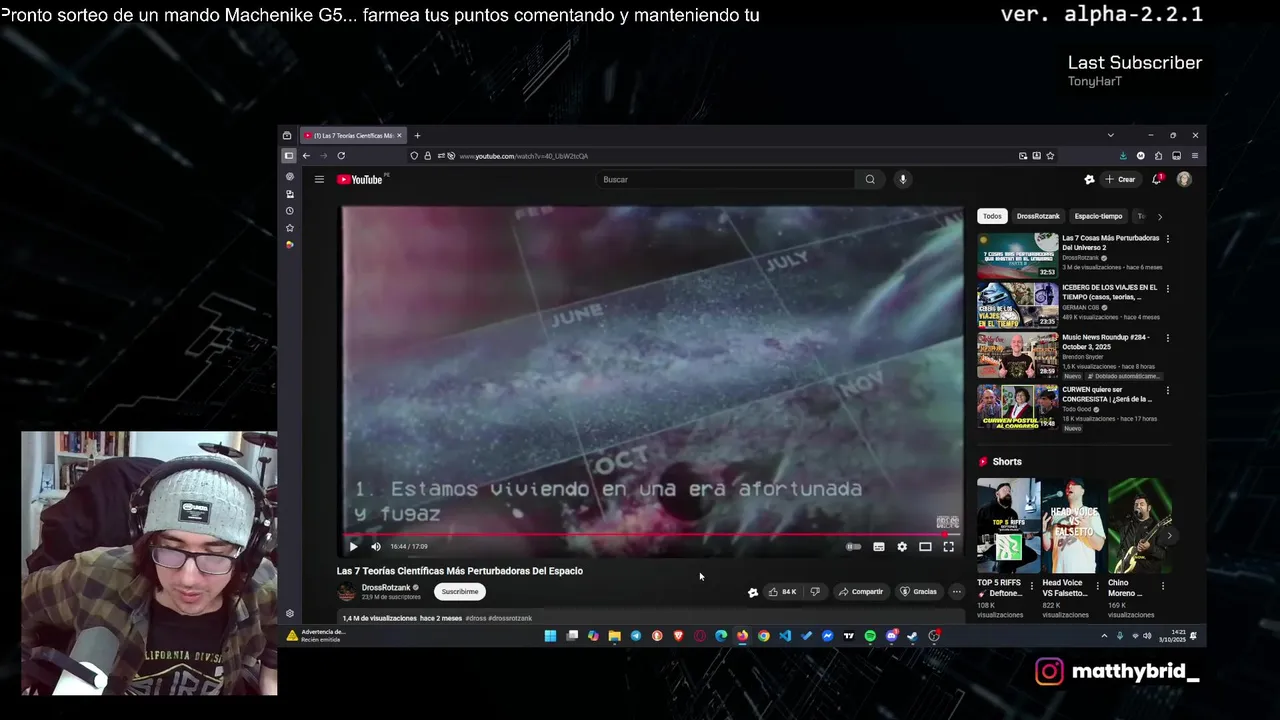Click the #drossrotzank hashtag
The width and height of the screenshot is (1280, 720).
510,618
